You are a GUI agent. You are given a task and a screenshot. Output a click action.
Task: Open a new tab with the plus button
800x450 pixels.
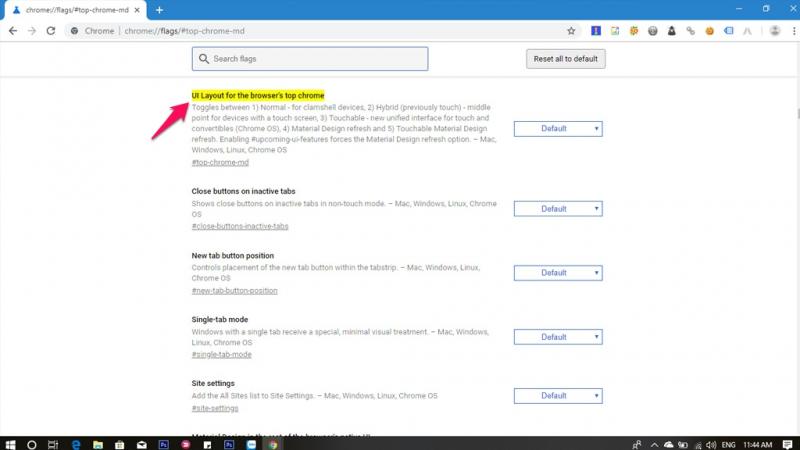159,10
